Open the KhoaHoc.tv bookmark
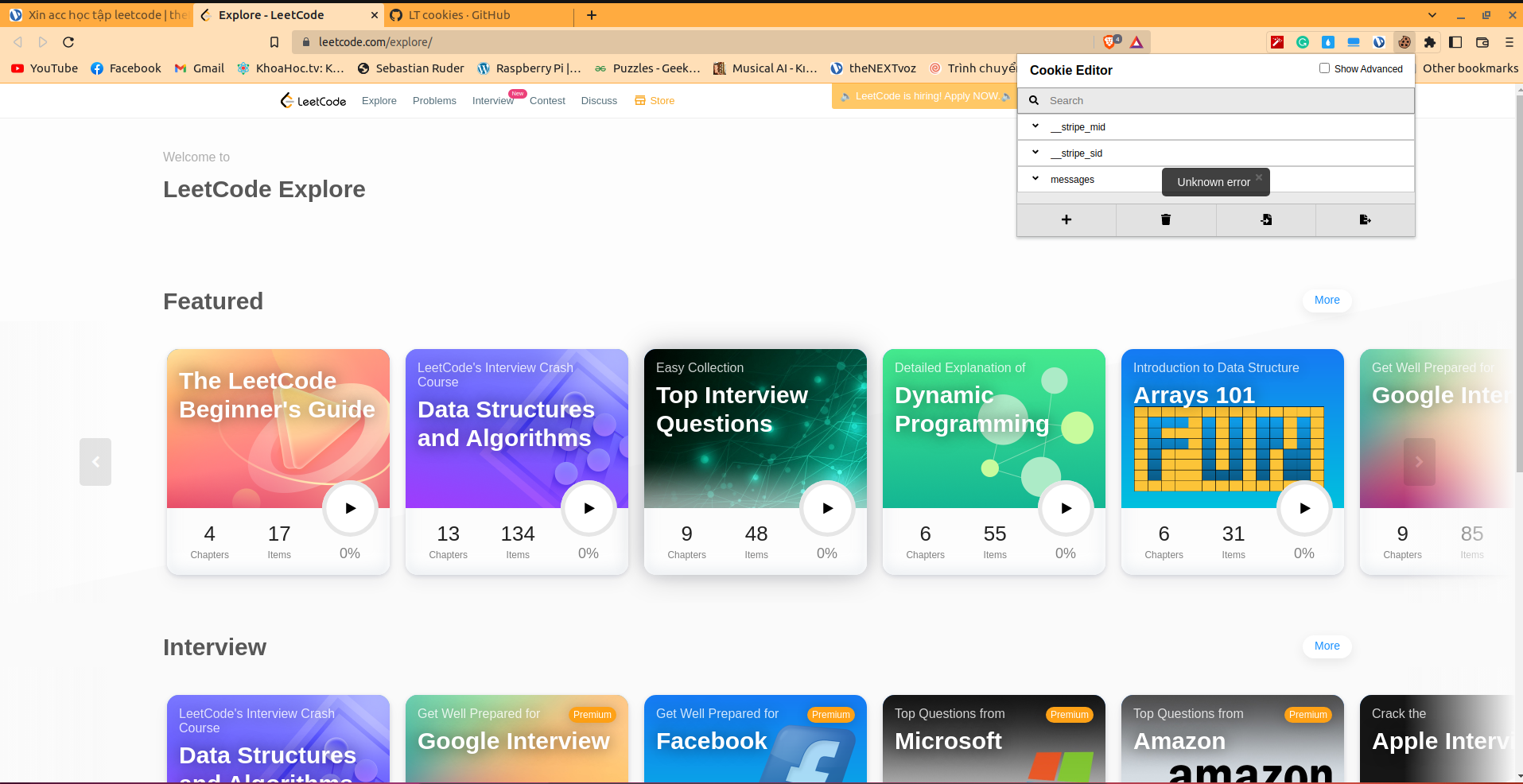The height and width of the screenshot is (784, 1523). coord(290,68)
